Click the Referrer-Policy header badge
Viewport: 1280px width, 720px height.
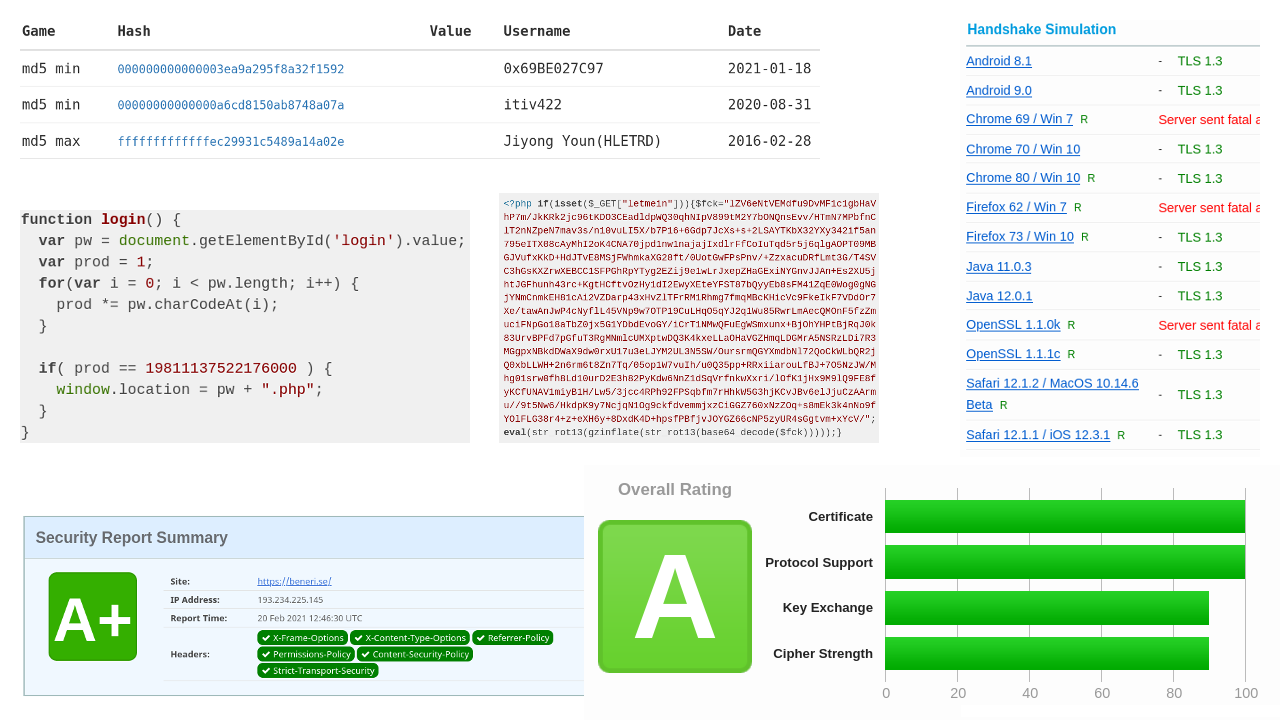point(513,638)
